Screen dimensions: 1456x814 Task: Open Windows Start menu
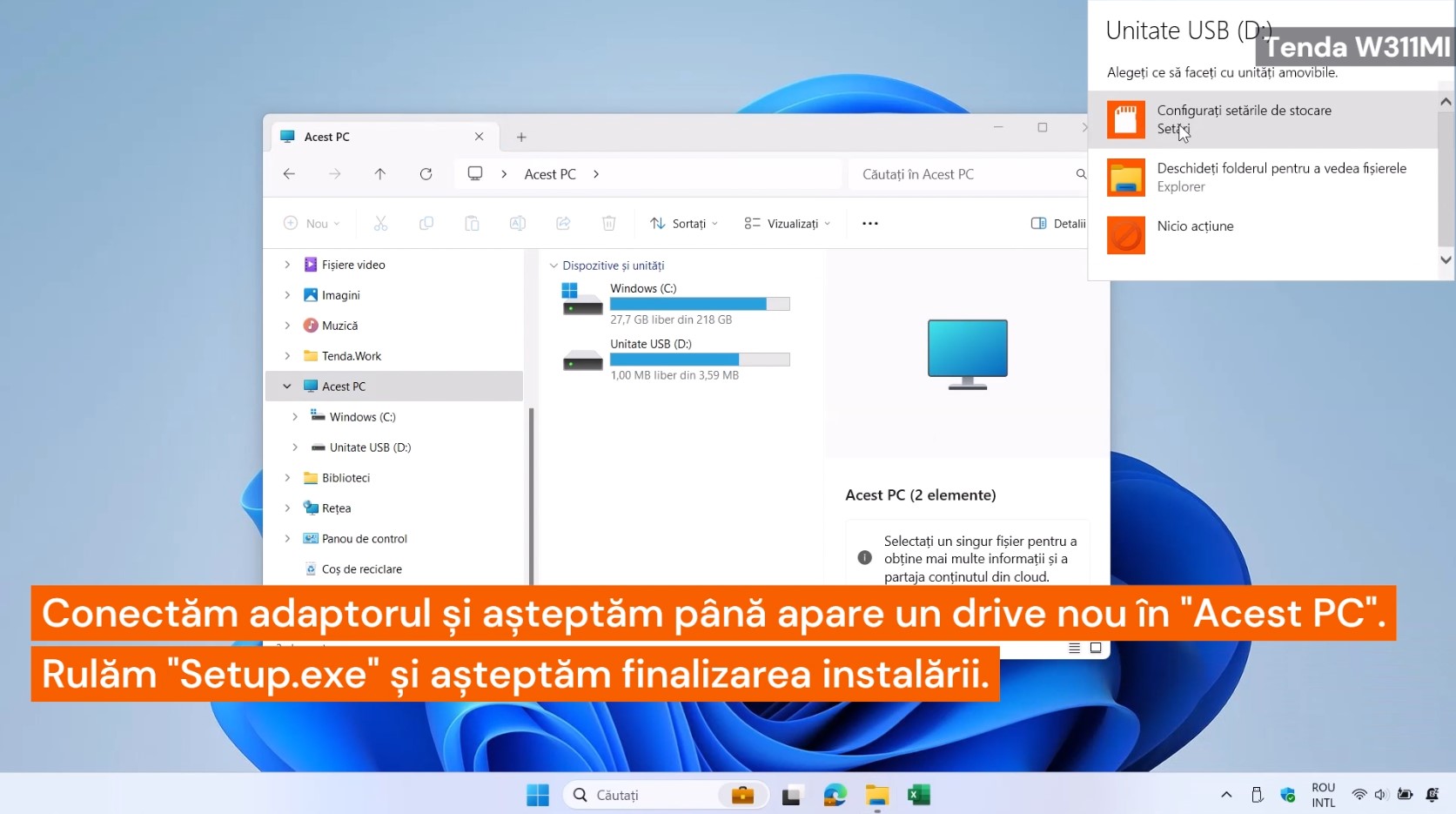coord(538,795)
